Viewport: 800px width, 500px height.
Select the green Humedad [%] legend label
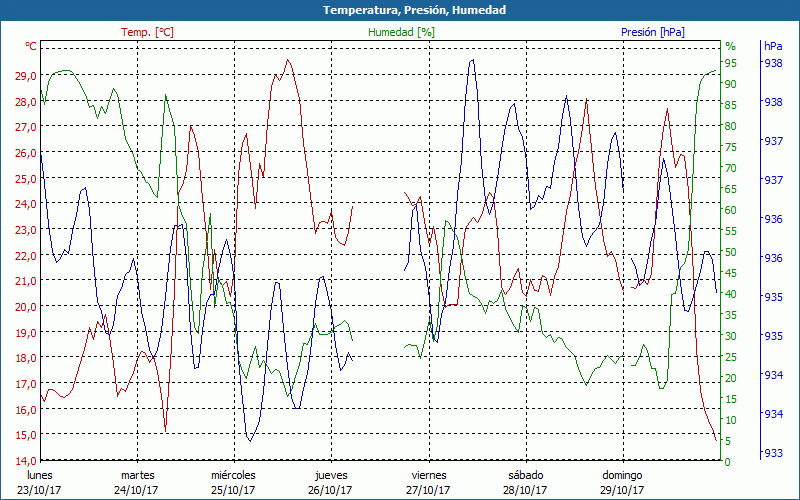[x=402, y=32]
